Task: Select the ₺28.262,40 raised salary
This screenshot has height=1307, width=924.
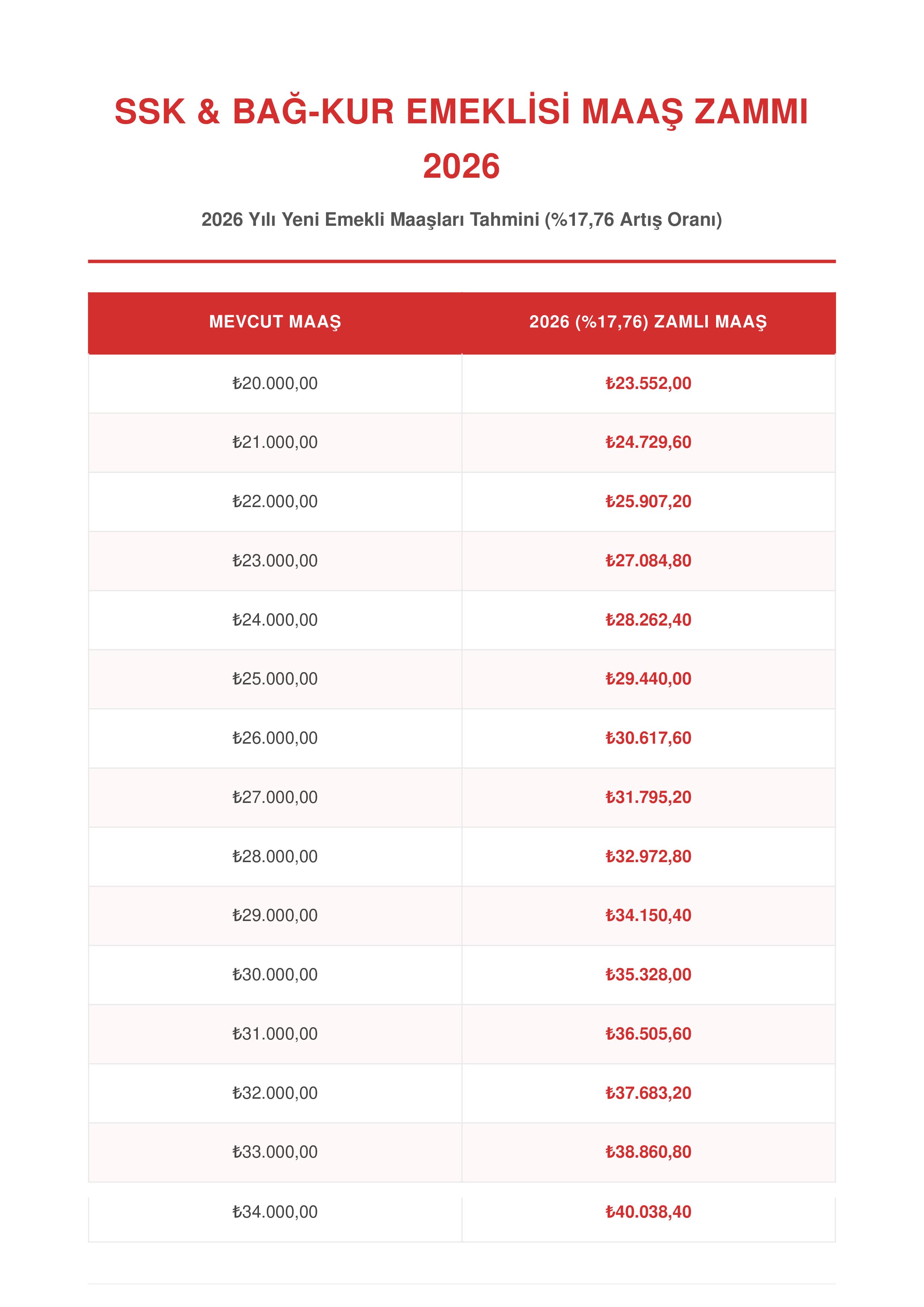Action: [648, 620]
